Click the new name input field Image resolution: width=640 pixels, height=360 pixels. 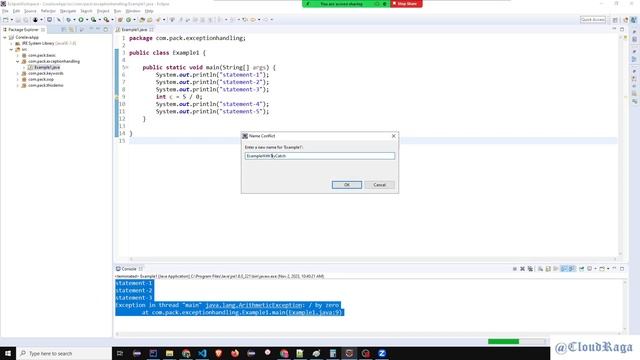pyautogui.click(x=320, y=156)
